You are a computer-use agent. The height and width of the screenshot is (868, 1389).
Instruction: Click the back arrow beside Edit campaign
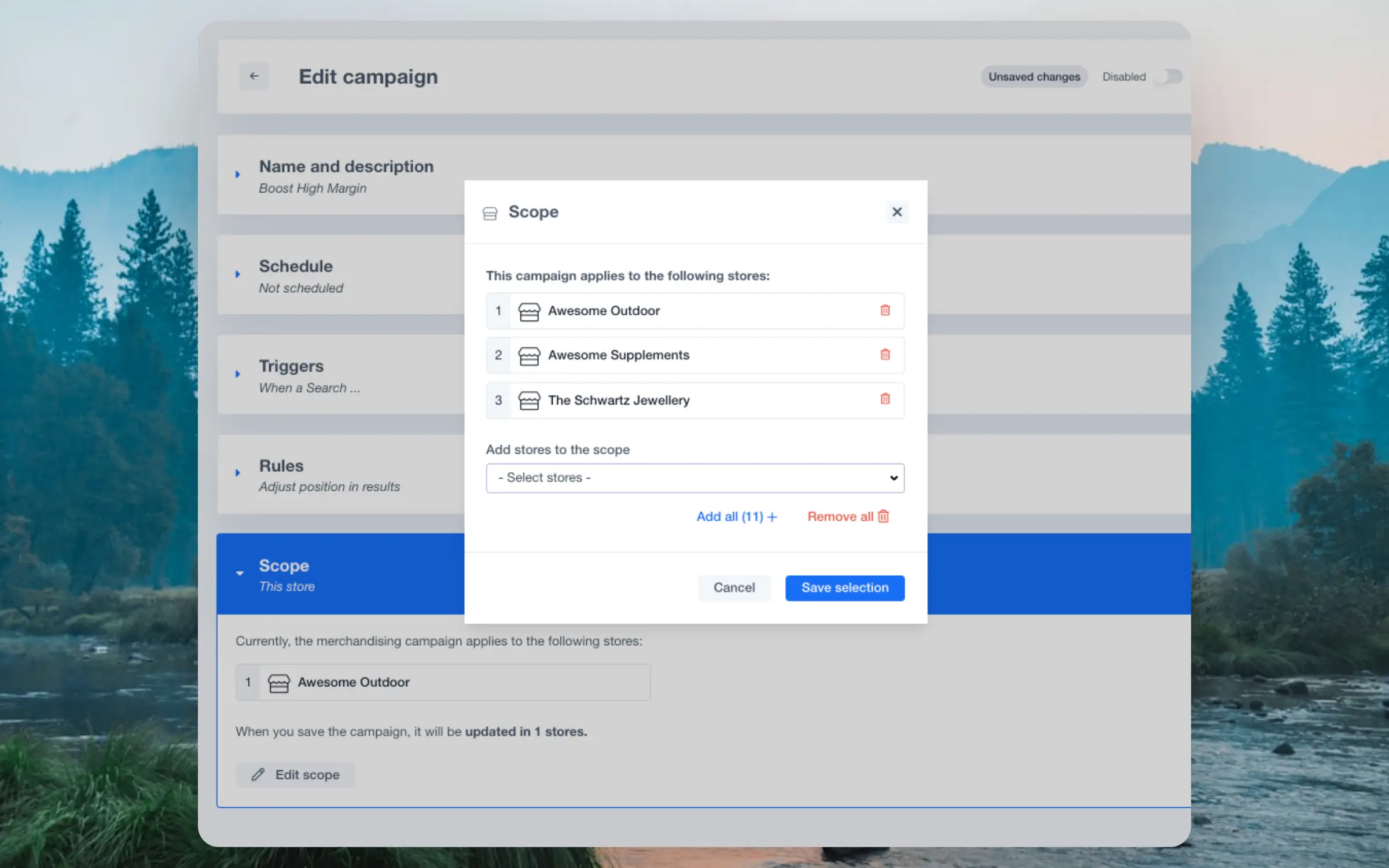point(254,76)
